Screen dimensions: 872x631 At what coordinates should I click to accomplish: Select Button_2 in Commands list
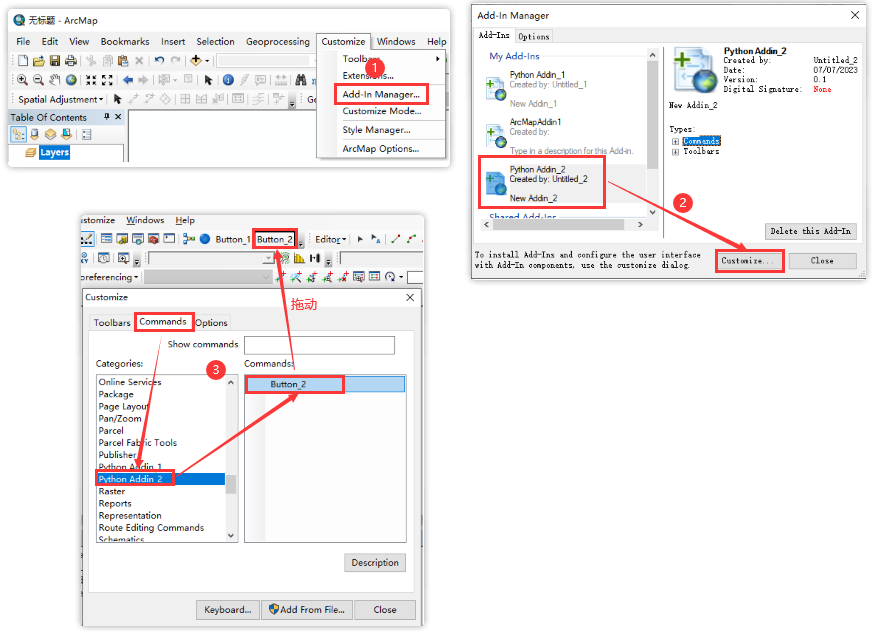click(x=325, y=384)
